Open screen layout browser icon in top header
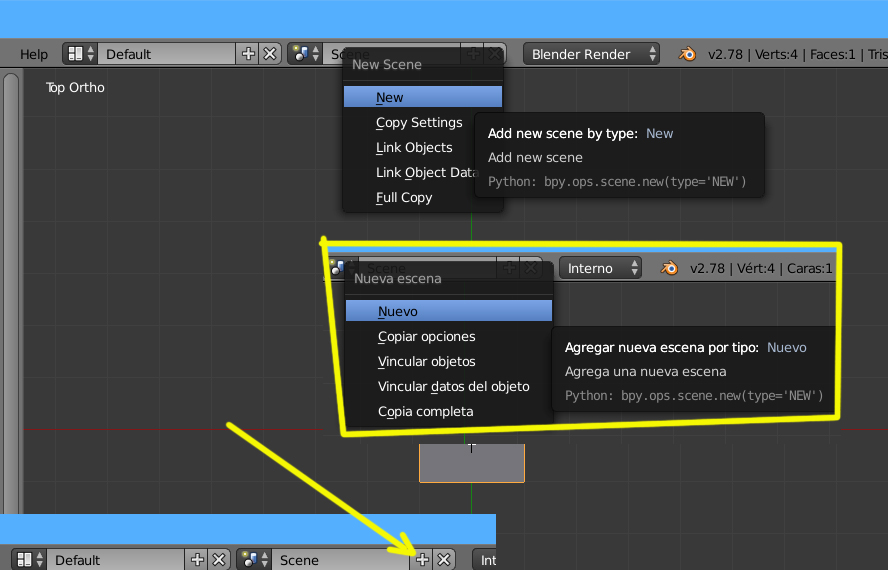The width and height of the screenshot is (888, 570). point(80,54)
